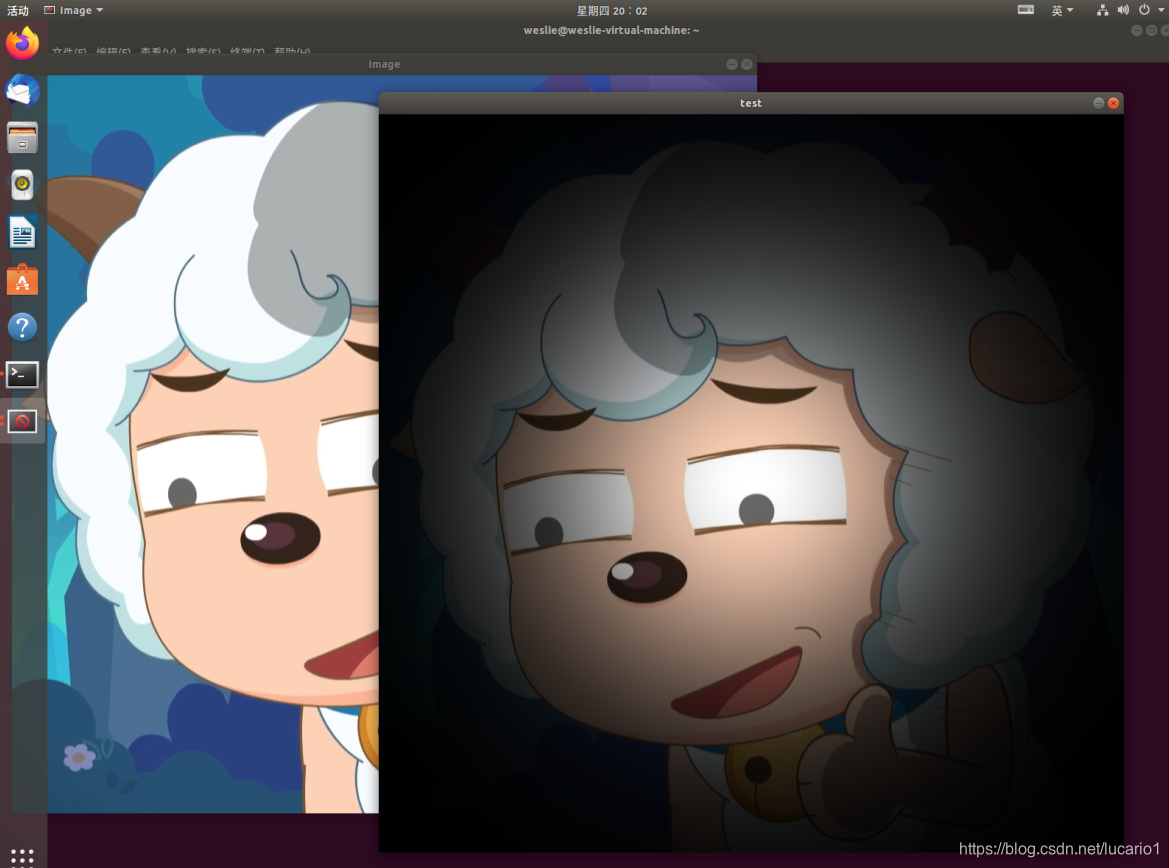This screenshot has width=1169, height=868.
Task: Open Firefox from the dock
Action: [22, 43]
